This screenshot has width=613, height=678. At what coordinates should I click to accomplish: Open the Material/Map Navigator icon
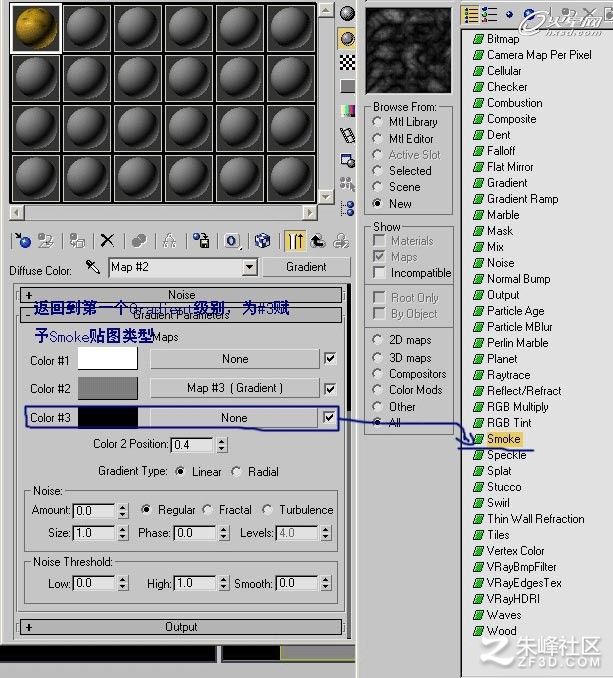tap(347, 208)
